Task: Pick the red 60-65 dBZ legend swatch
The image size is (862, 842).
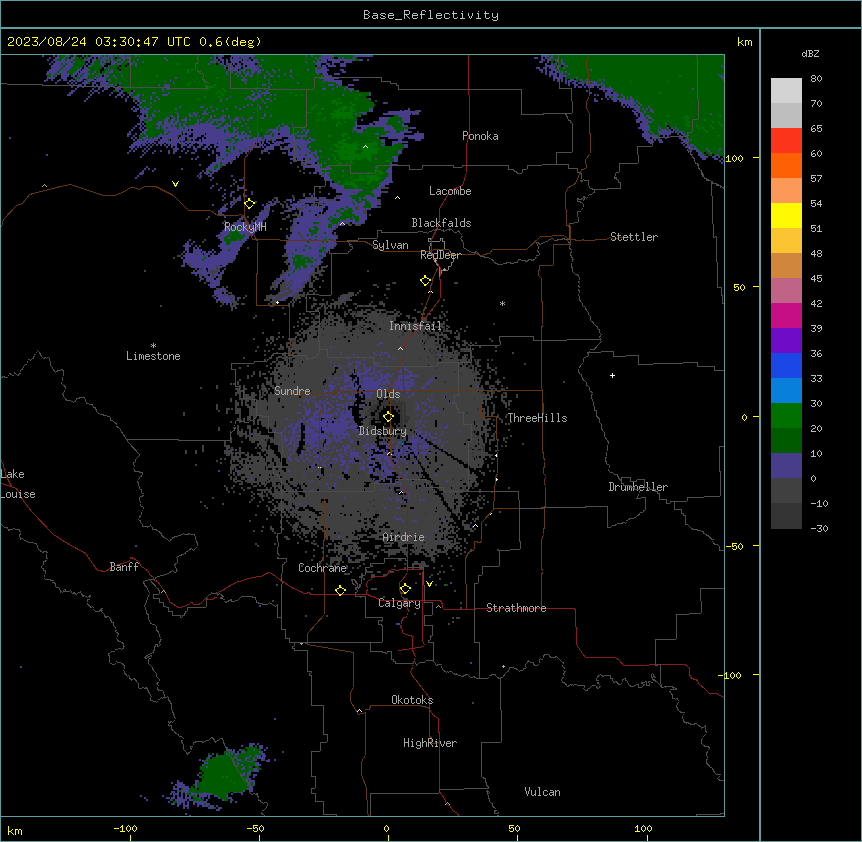Action: (786, 141)
